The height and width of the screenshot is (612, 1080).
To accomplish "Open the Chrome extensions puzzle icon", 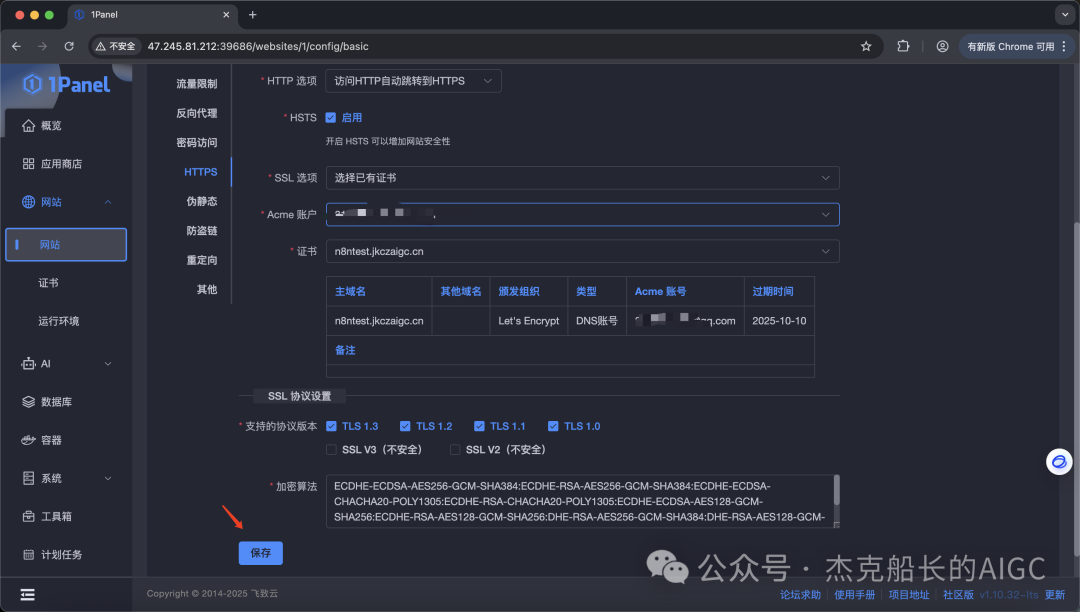I will (903, 46).
